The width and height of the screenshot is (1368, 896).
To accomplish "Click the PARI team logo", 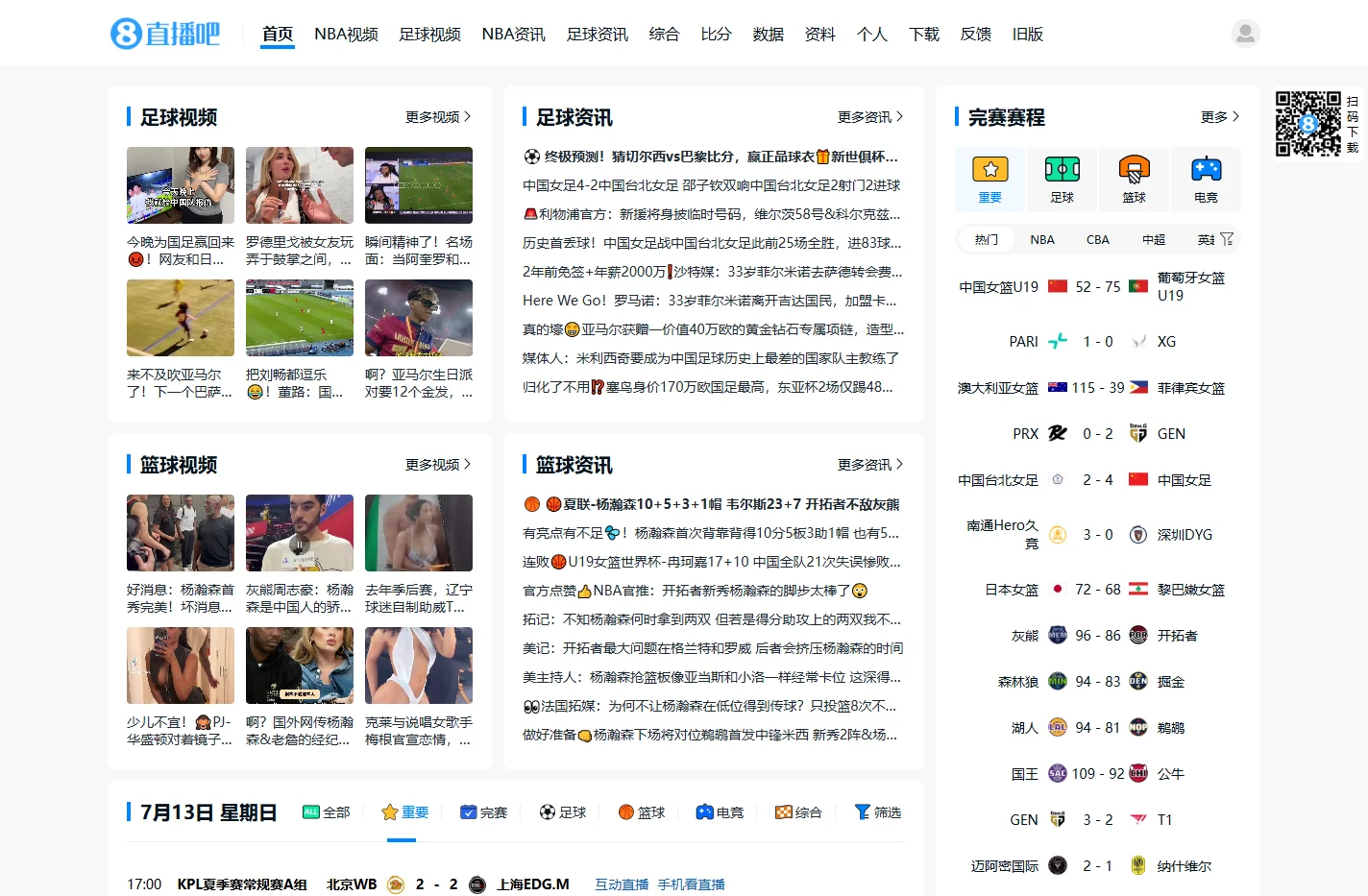I will 1058,341.
